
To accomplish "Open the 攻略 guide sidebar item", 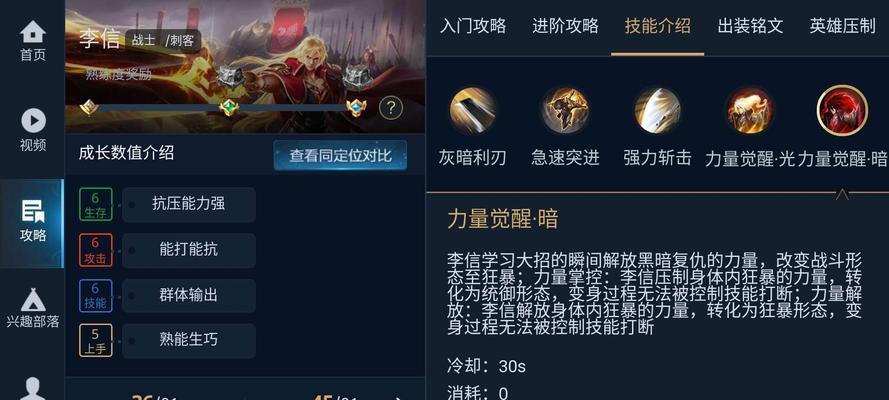I will [x=33, y=222].
